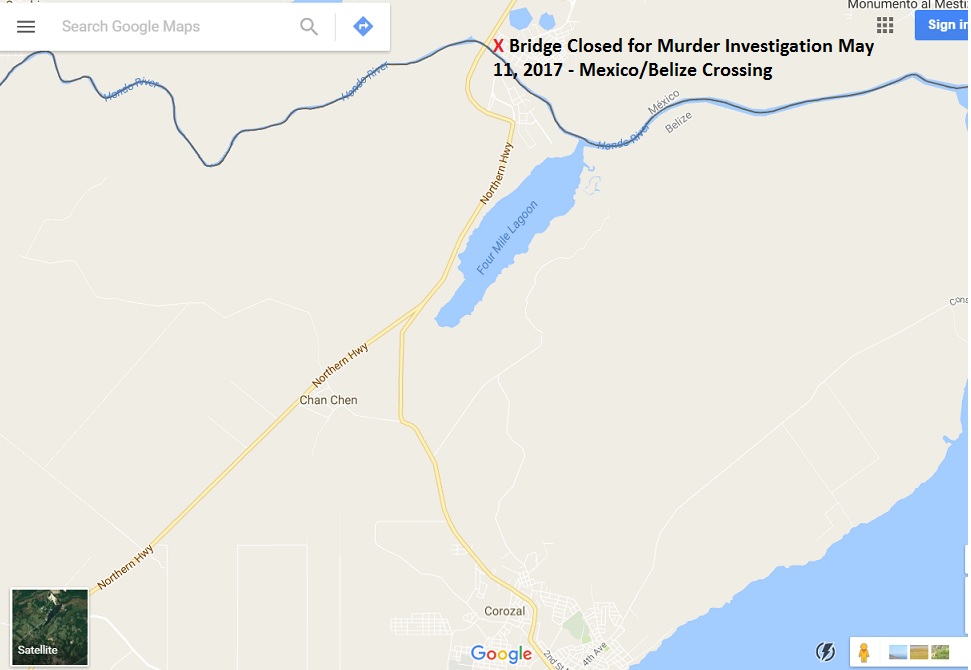Click the Corozal town label
The height and width of the screenshot is (670, 971).
[504, 611]
